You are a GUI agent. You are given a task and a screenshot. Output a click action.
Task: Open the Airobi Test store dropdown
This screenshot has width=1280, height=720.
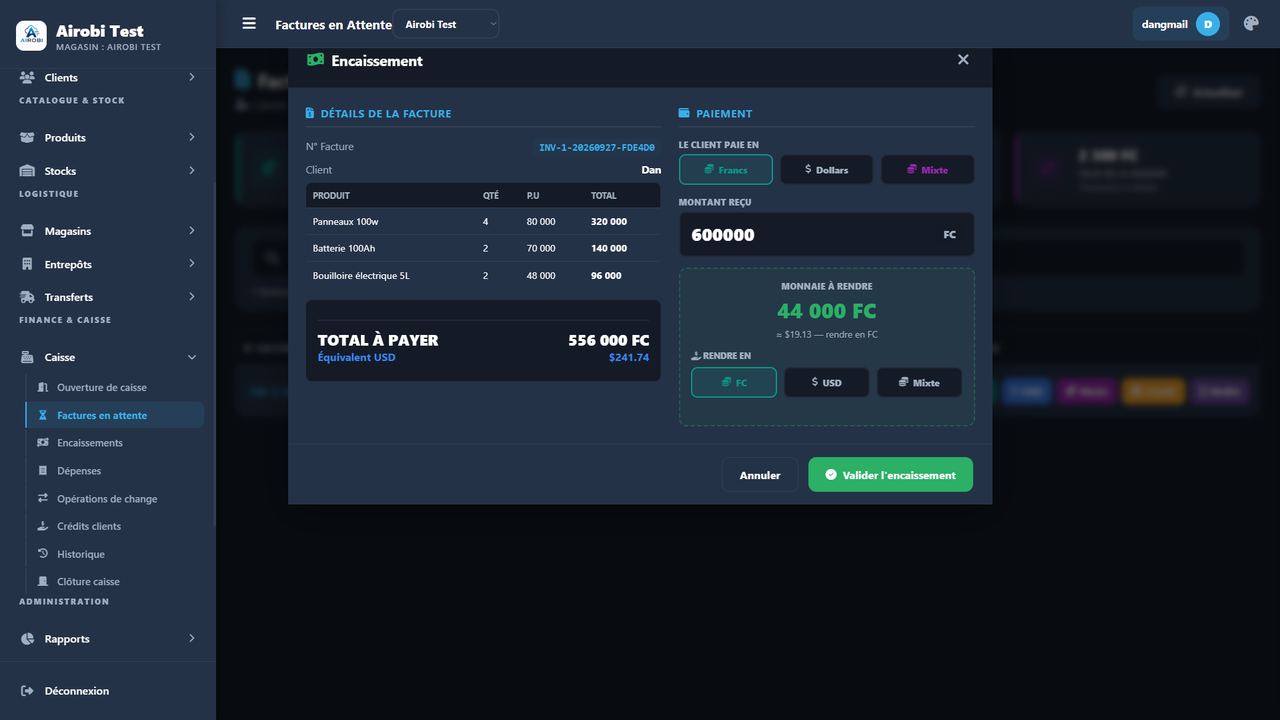tap(446, 24)
